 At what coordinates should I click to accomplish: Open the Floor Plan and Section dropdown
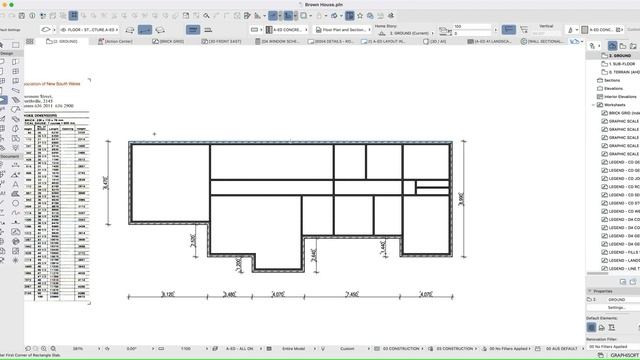[343, 30]
